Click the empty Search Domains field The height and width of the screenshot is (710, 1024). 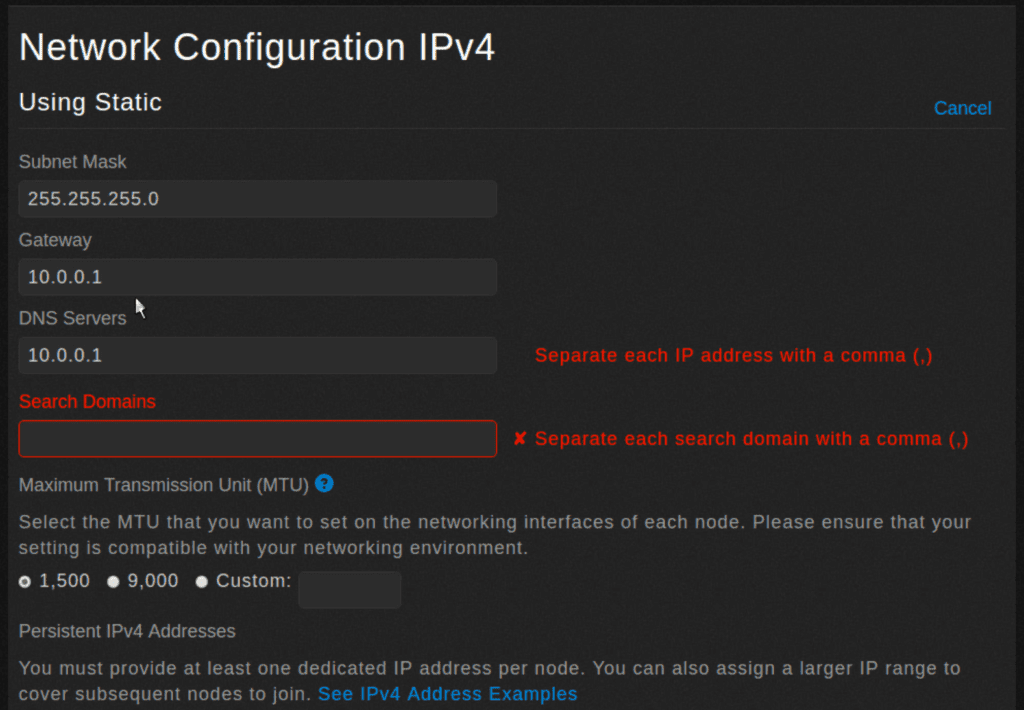pyautogui.click(x=257, y=439)
